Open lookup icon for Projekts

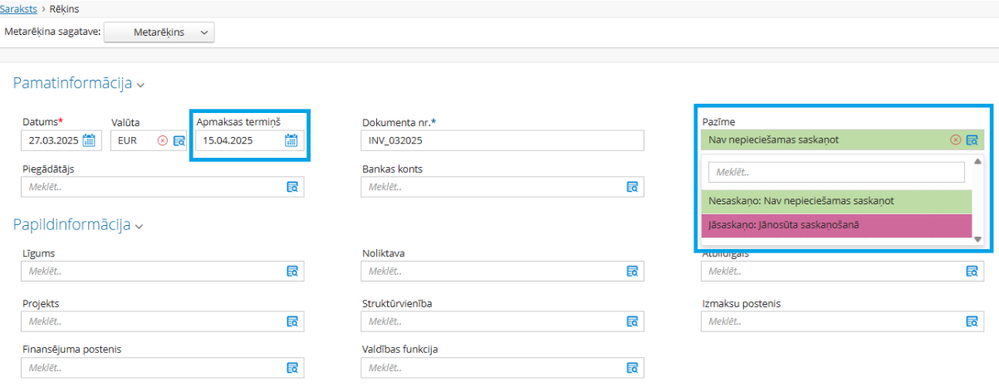292,321
